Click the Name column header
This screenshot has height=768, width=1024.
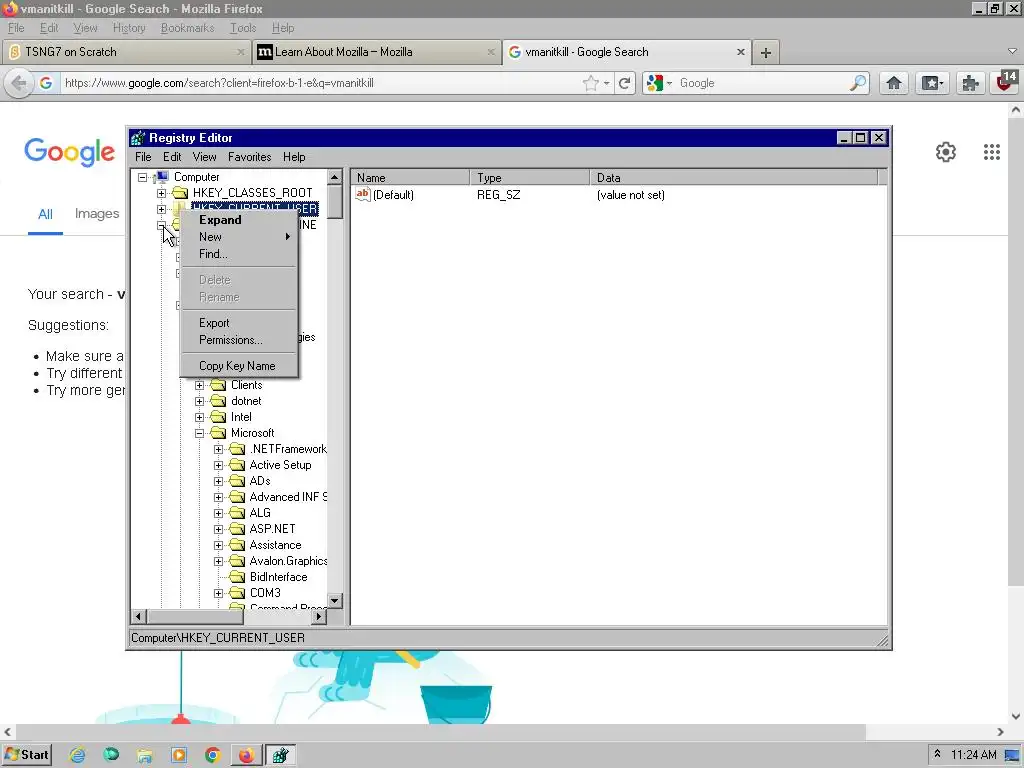coord(410,178)
